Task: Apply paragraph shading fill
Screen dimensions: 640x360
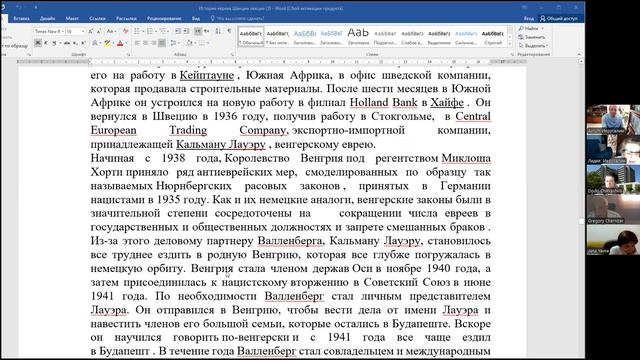Action: tap(189, 43)
